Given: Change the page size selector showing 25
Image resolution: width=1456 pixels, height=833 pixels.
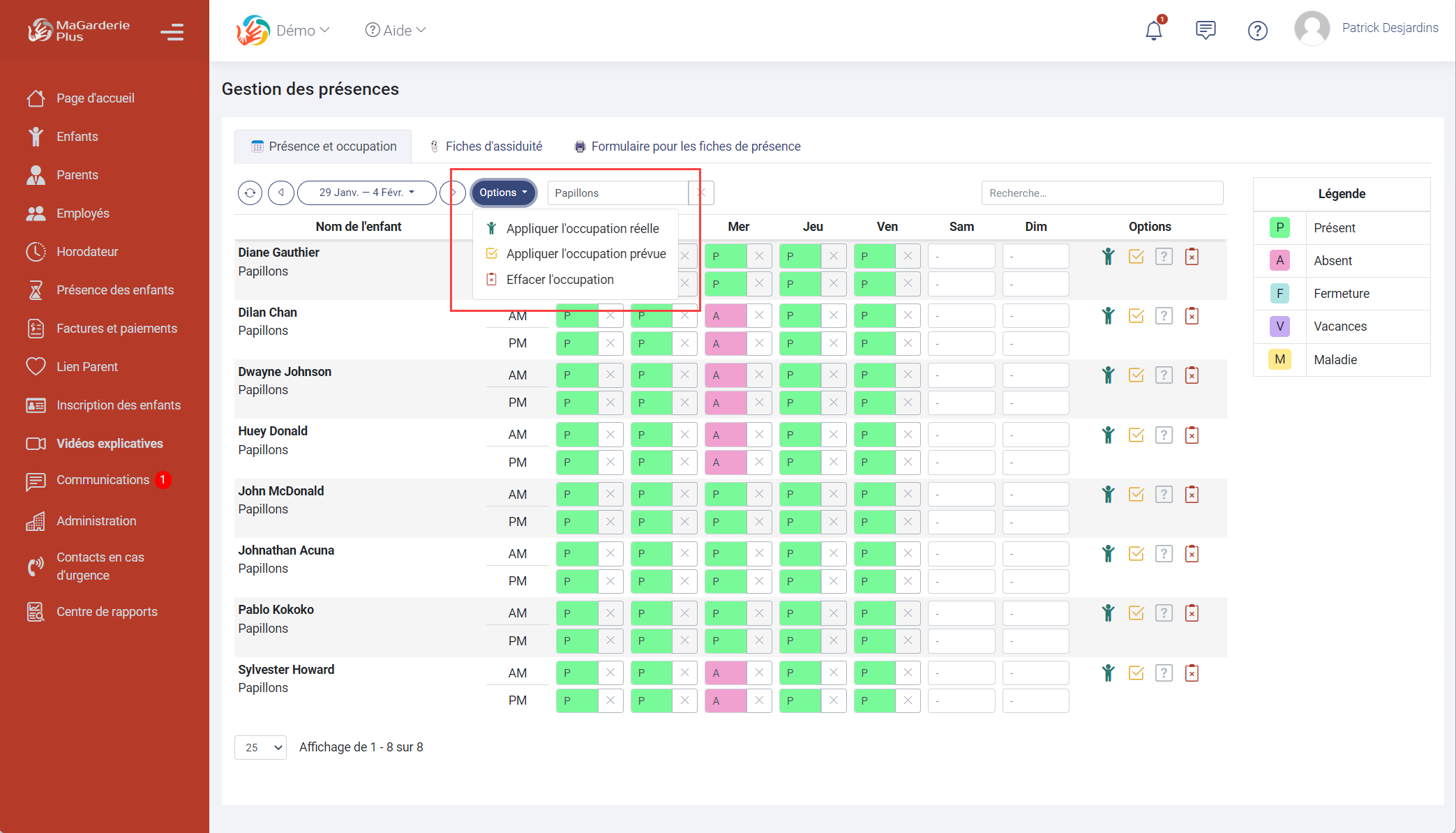Looking at the screenshot, I should pos(260,747).
